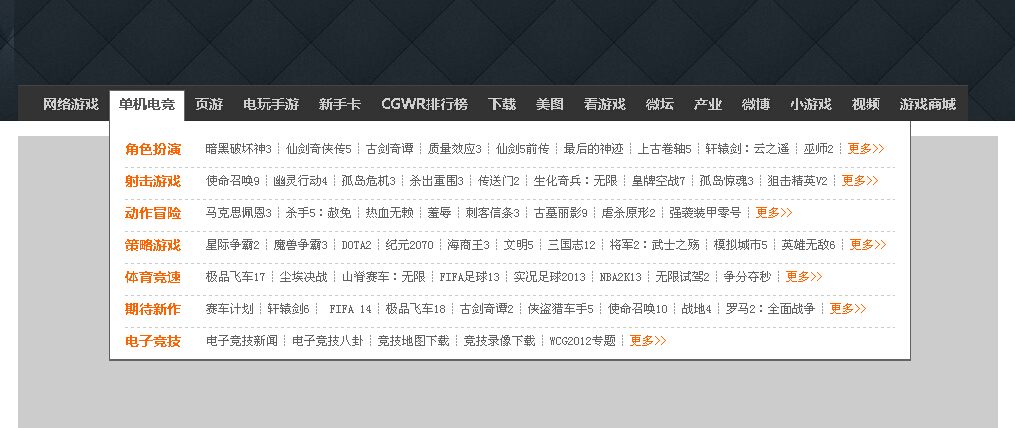The width and height of the screenshot is (1015, 428).
Task: Open the 罗马2：全面战争 link
Action: (770, 309)
